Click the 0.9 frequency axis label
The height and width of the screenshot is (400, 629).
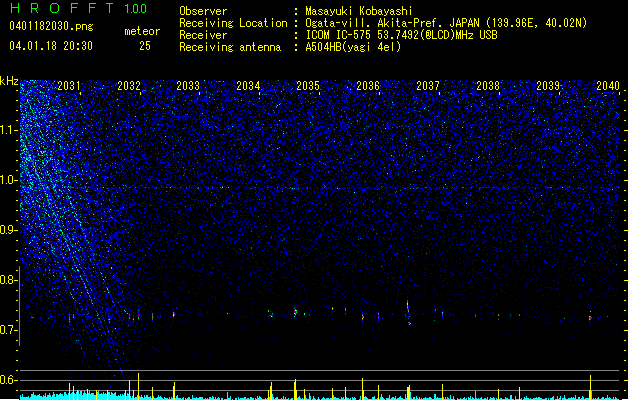pyautogui.click(x=9, y=230)
